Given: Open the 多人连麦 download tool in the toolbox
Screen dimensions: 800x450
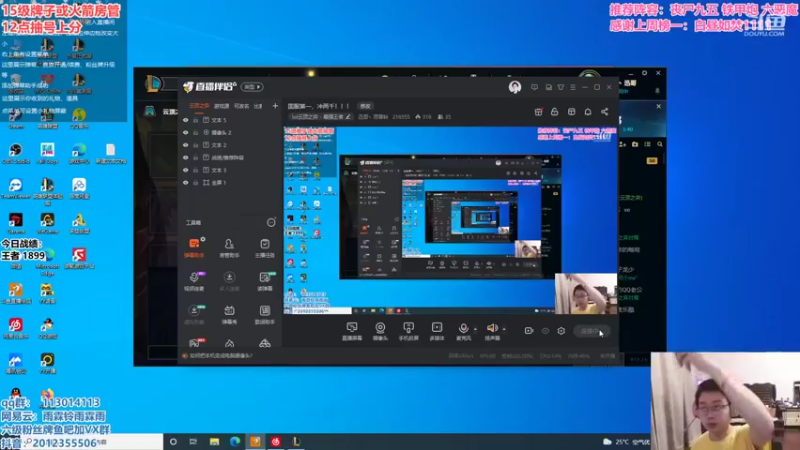Looking at the screenshot, I should (229, 281).
